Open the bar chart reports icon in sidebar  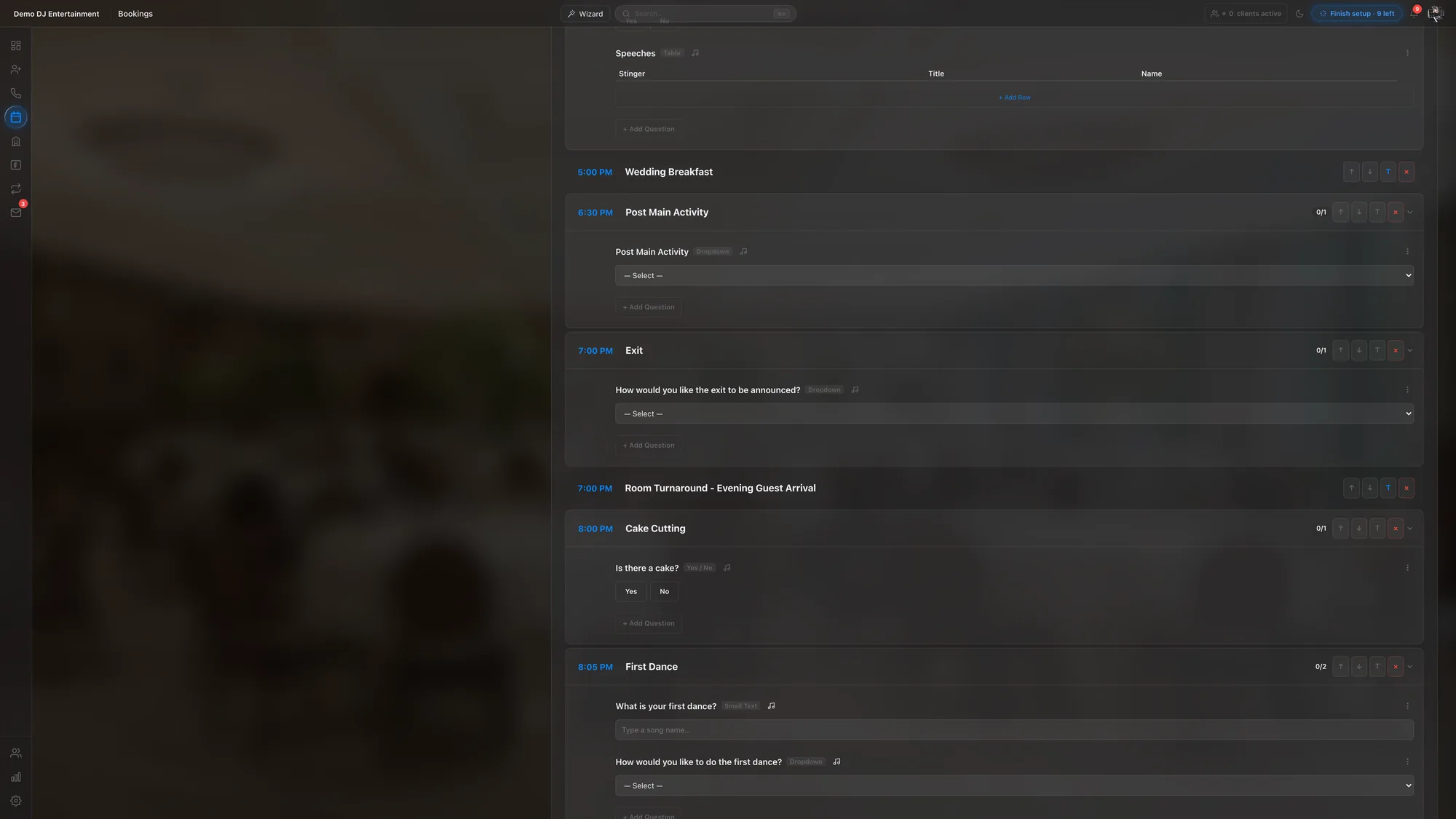(16, 777)
